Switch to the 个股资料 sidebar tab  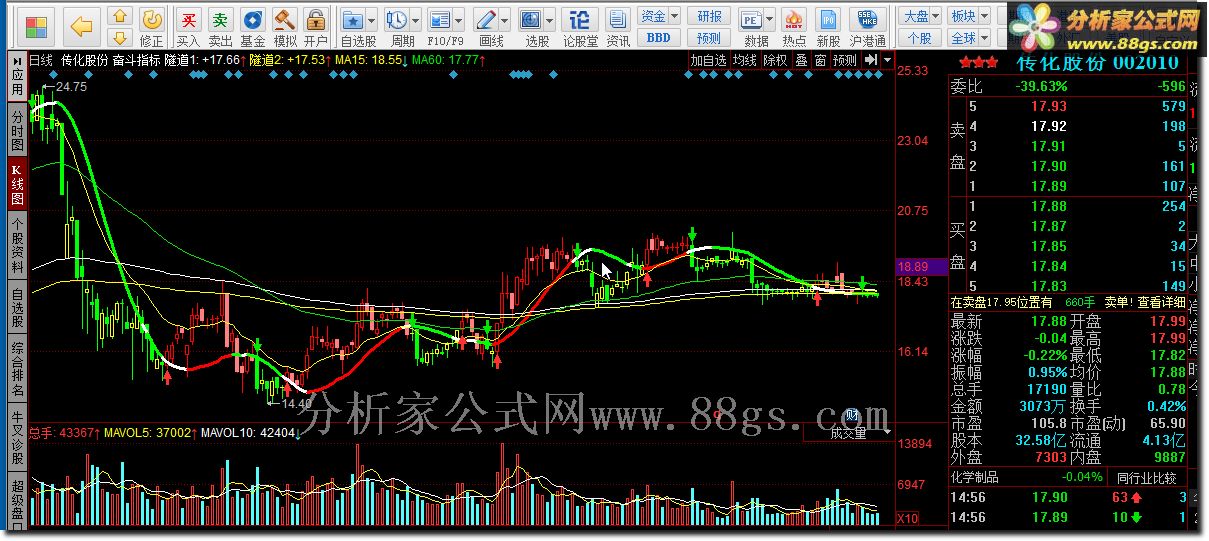coord(18,244)
